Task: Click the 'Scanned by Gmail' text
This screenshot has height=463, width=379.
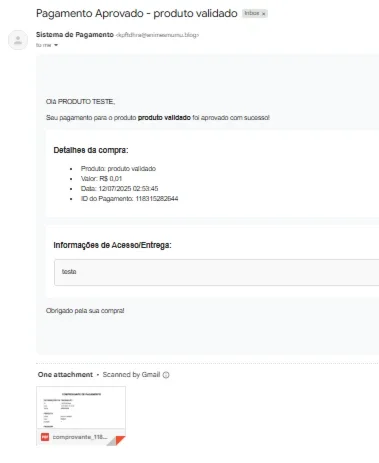Action: click(131, 375)
